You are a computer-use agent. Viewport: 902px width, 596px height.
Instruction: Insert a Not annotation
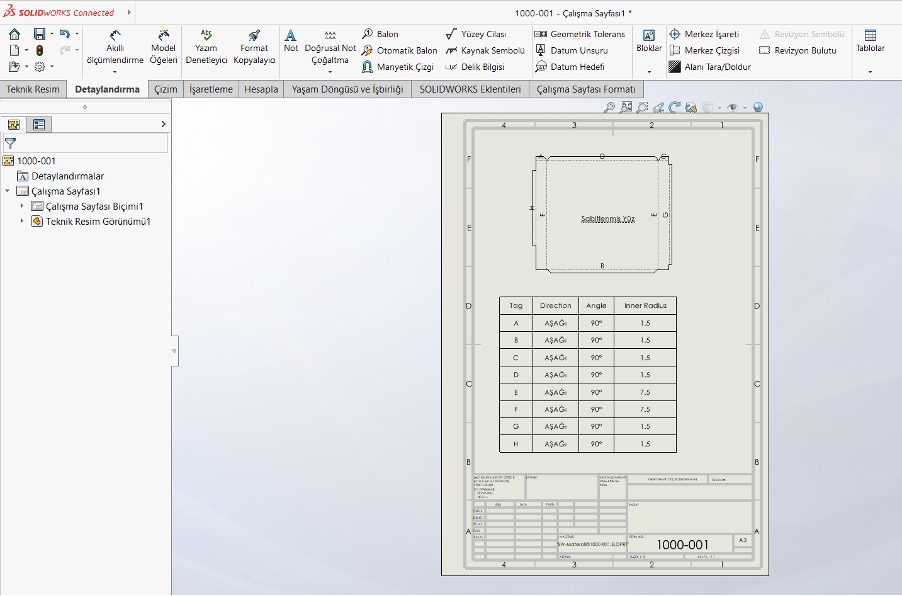(x=290, y=40)
